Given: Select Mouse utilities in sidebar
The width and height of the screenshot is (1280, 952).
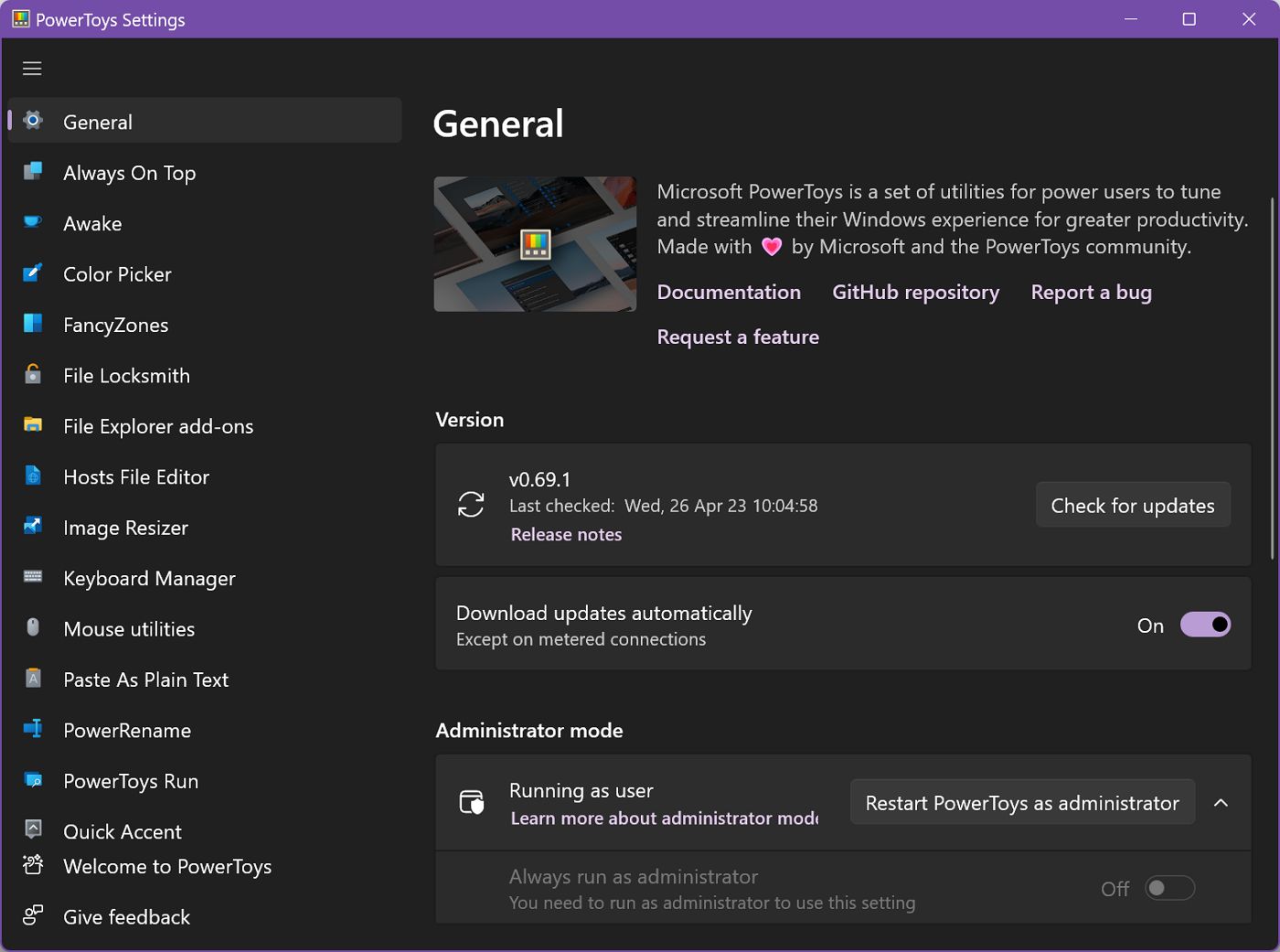Looking at the screenshot, I should coord(205,629).
